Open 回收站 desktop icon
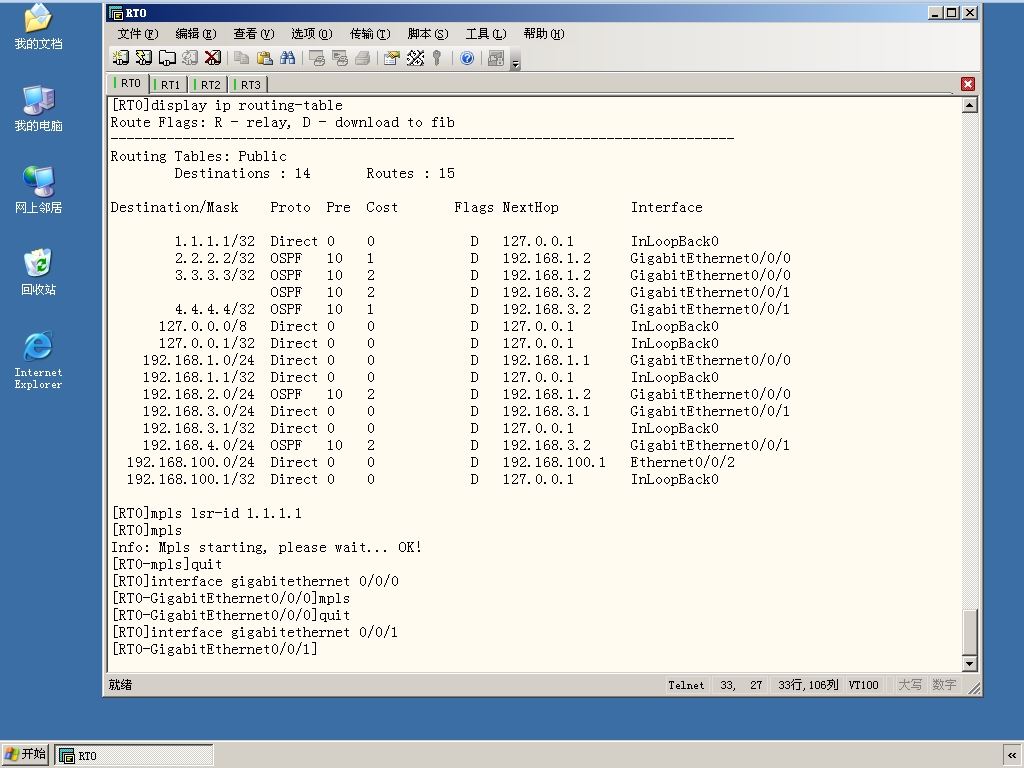Viewport: 1024px width, 768px height. tap(39, 272)
